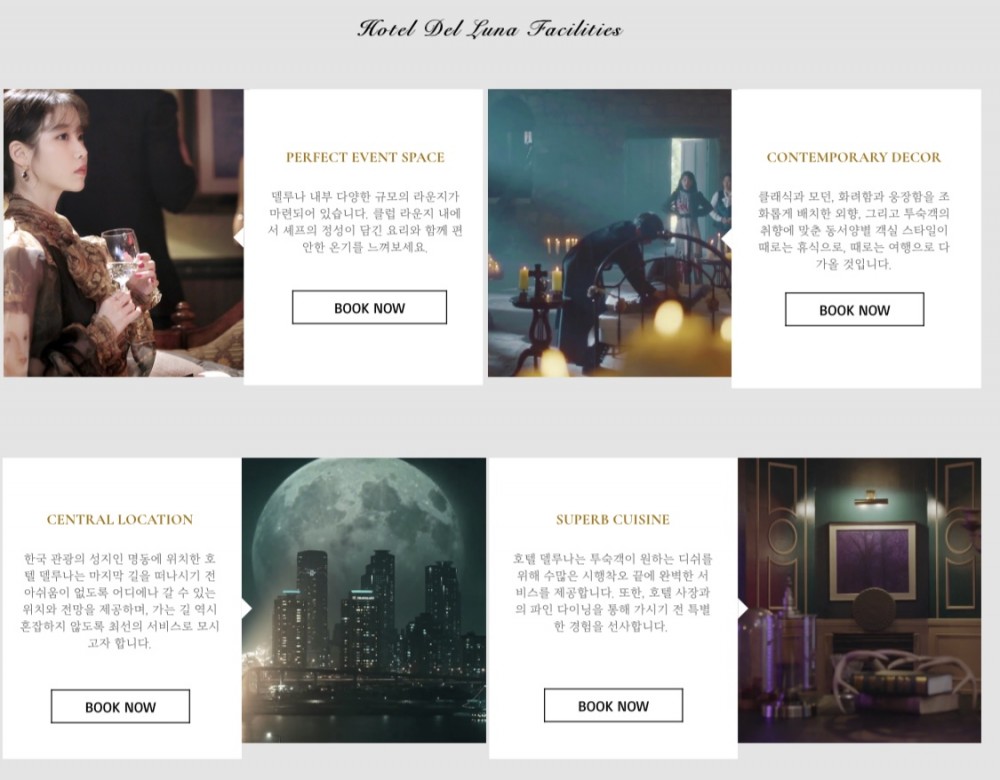Click the Korean description under Central Location
The width and height of the screenshot is (1000, 780).
click(x=120, y=600)
